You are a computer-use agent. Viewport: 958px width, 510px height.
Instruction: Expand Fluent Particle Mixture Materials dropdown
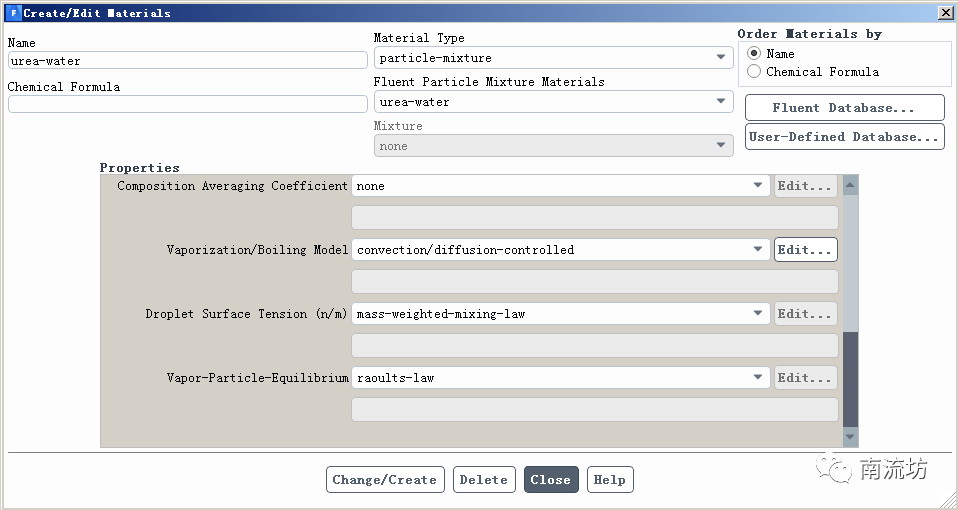tap(554, 102)
